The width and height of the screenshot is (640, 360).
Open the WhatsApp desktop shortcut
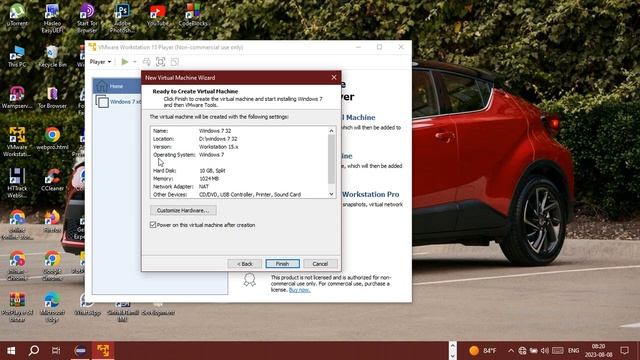coord(87,304)
